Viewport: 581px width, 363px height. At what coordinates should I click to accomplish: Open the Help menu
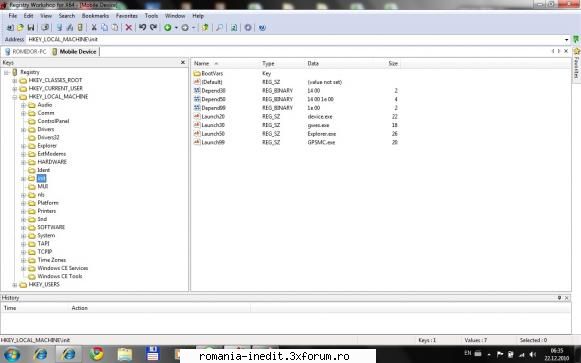point(198,16)
